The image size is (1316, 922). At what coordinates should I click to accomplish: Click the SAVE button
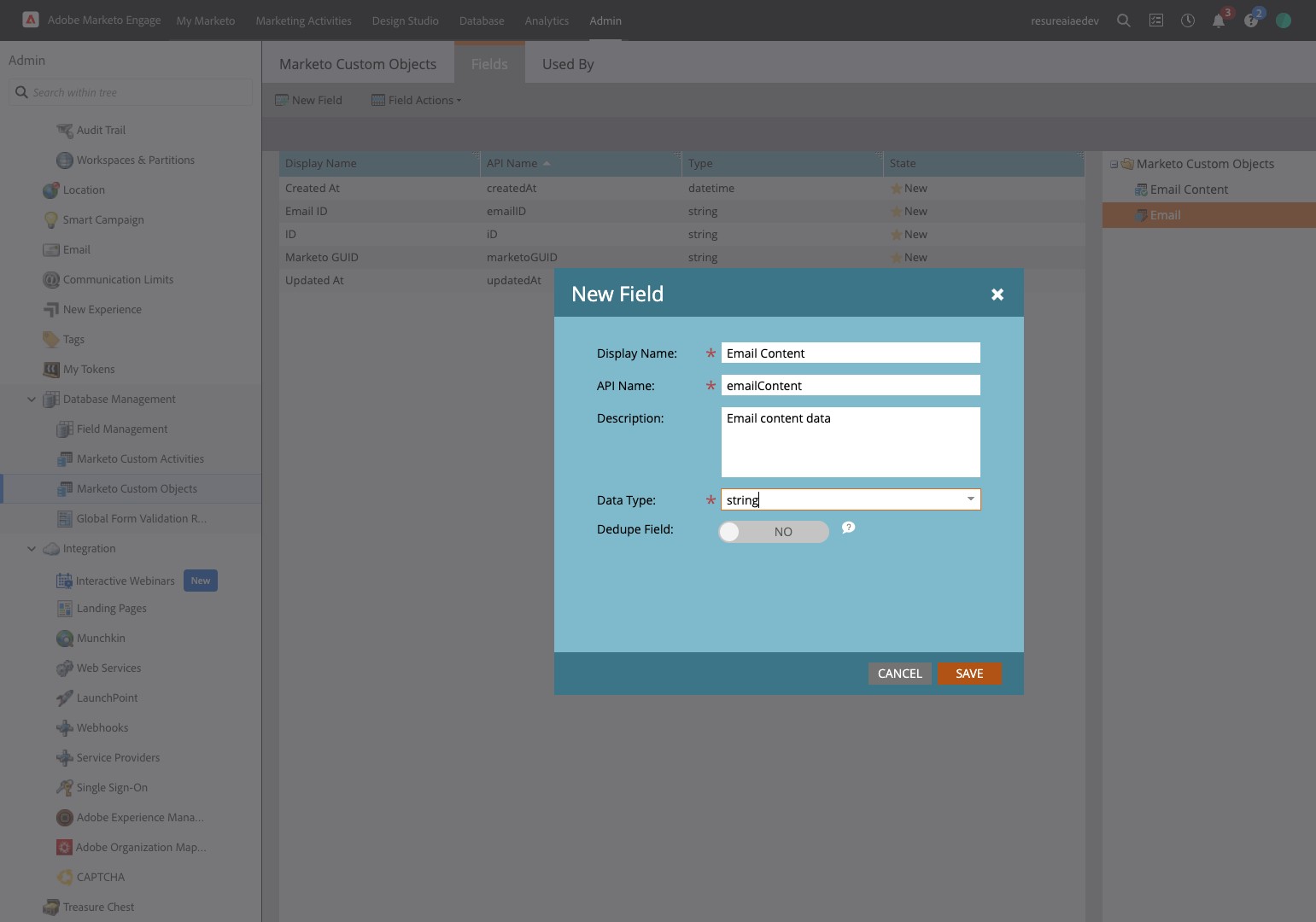(x=969, y=674)
